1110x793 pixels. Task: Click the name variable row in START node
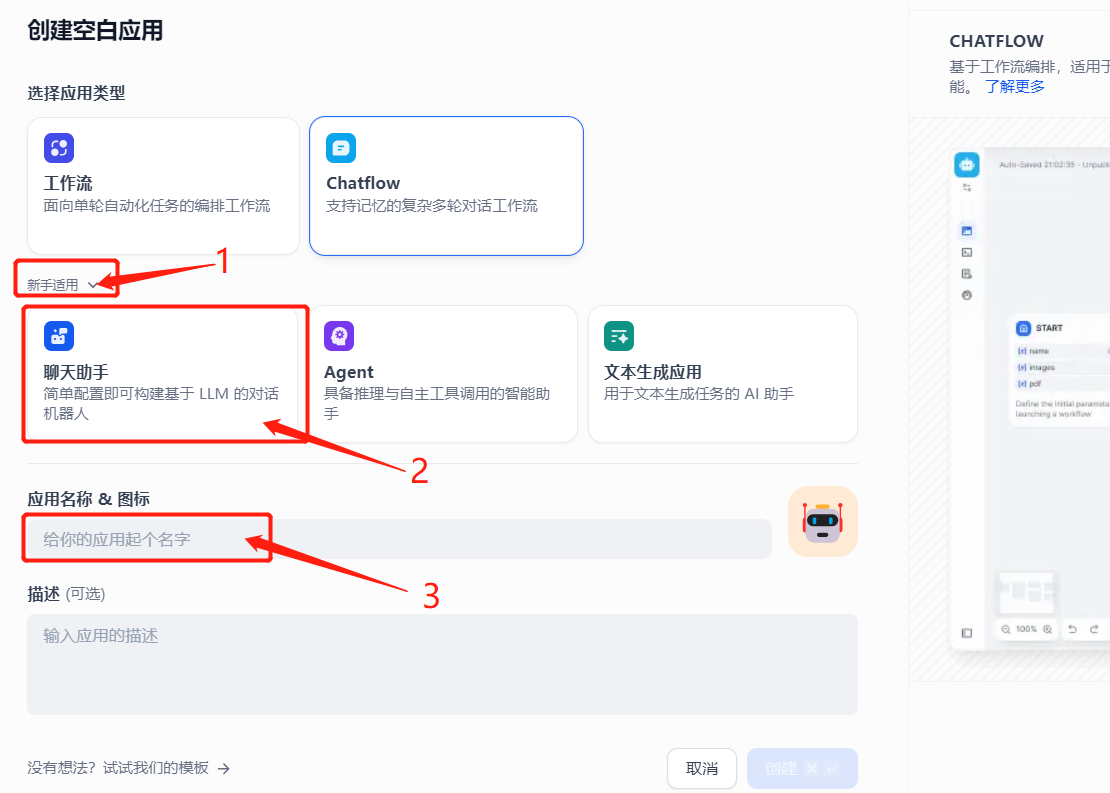pos(1061,351)
